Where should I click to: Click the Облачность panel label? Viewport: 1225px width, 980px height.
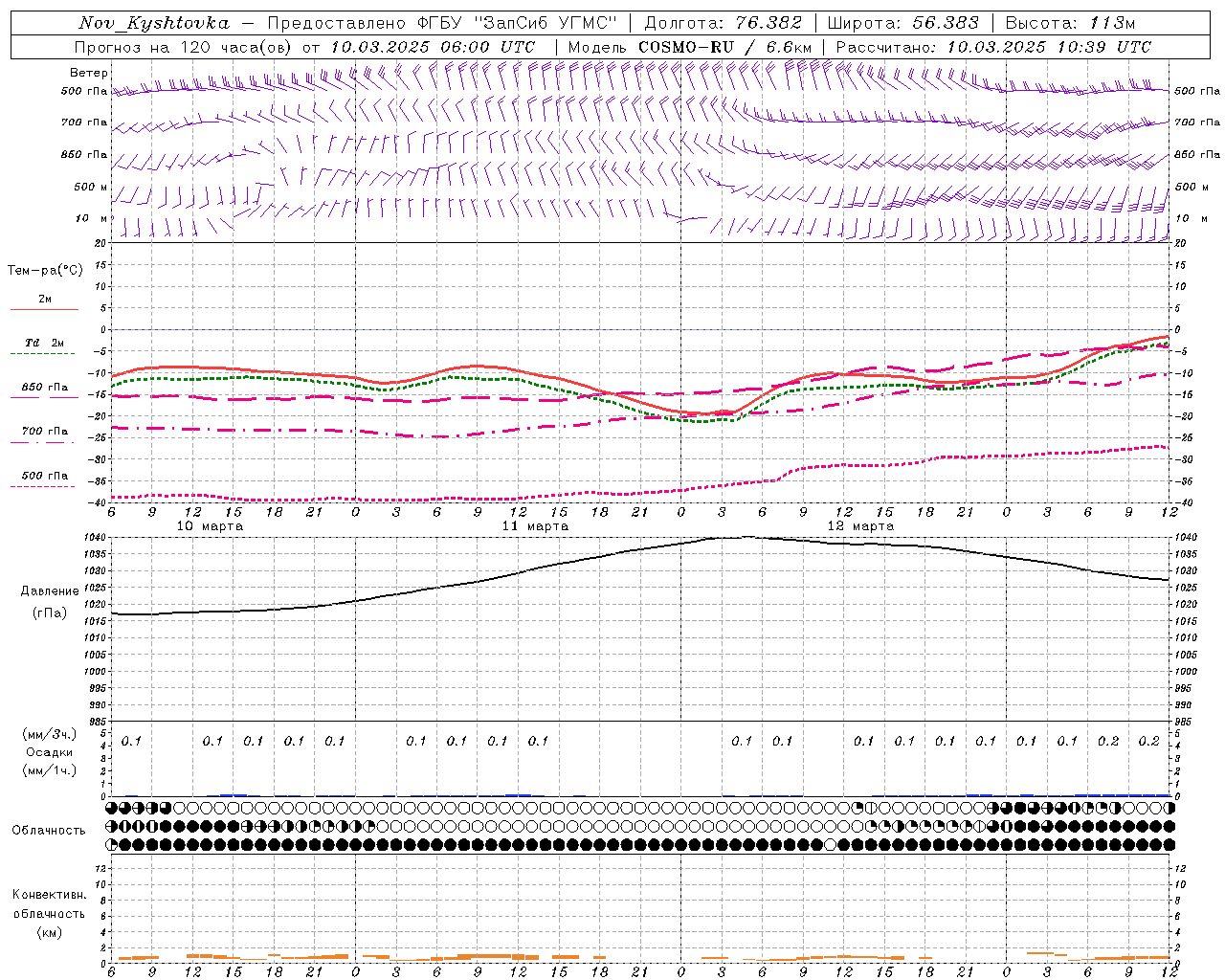(x=49, y=831)
